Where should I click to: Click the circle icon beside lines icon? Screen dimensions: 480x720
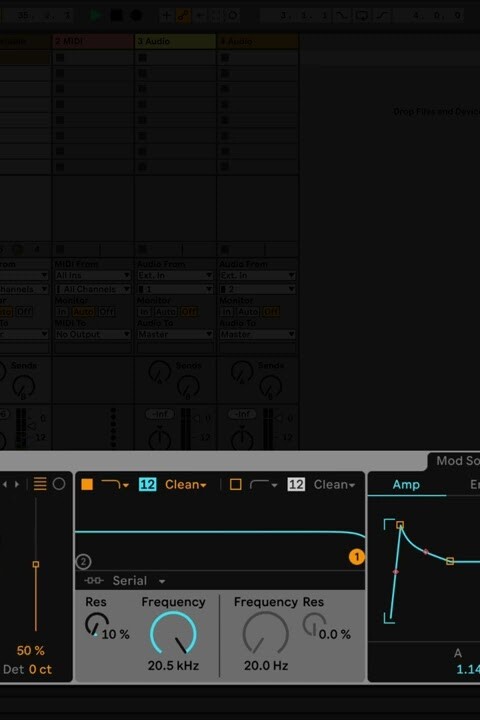pyautogui.click(x=59, y=484)
